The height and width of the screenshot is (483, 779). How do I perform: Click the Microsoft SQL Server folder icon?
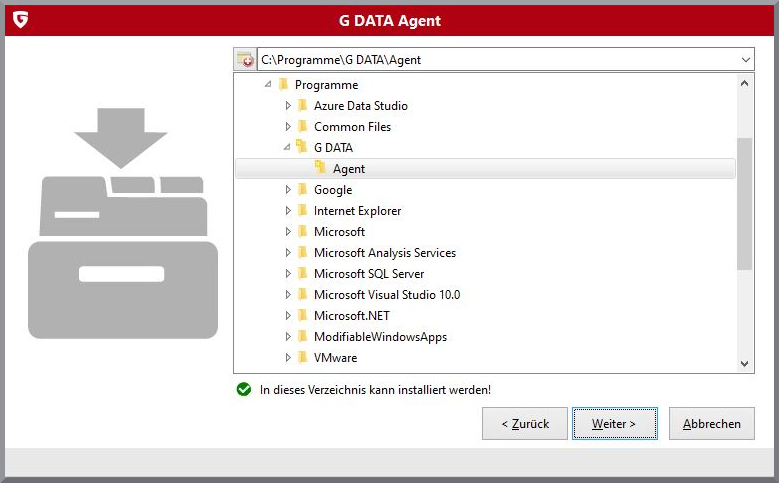click(x=303, y=273)
